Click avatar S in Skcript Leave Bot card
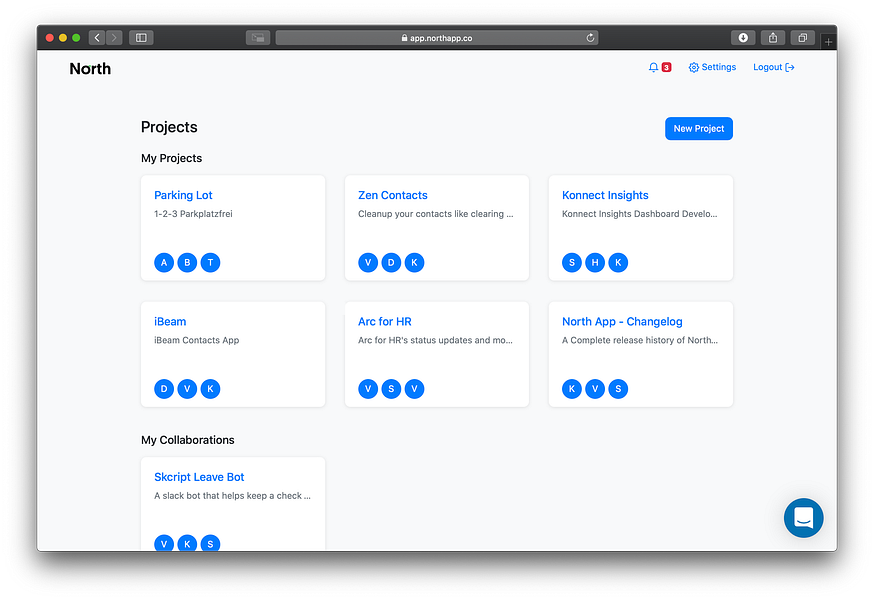Image resolution: width=874 pixels, height=600 pixels. tap(210, 544)
